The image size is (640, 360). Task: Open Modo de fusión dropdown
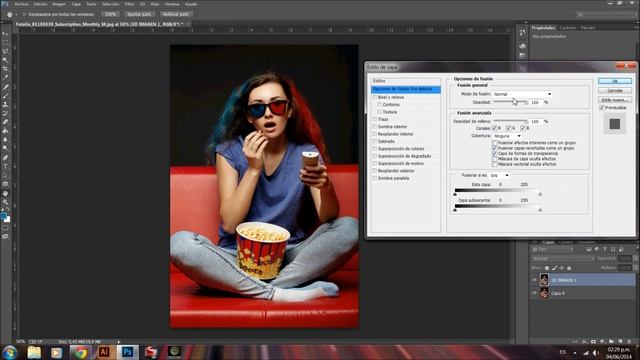522,94
